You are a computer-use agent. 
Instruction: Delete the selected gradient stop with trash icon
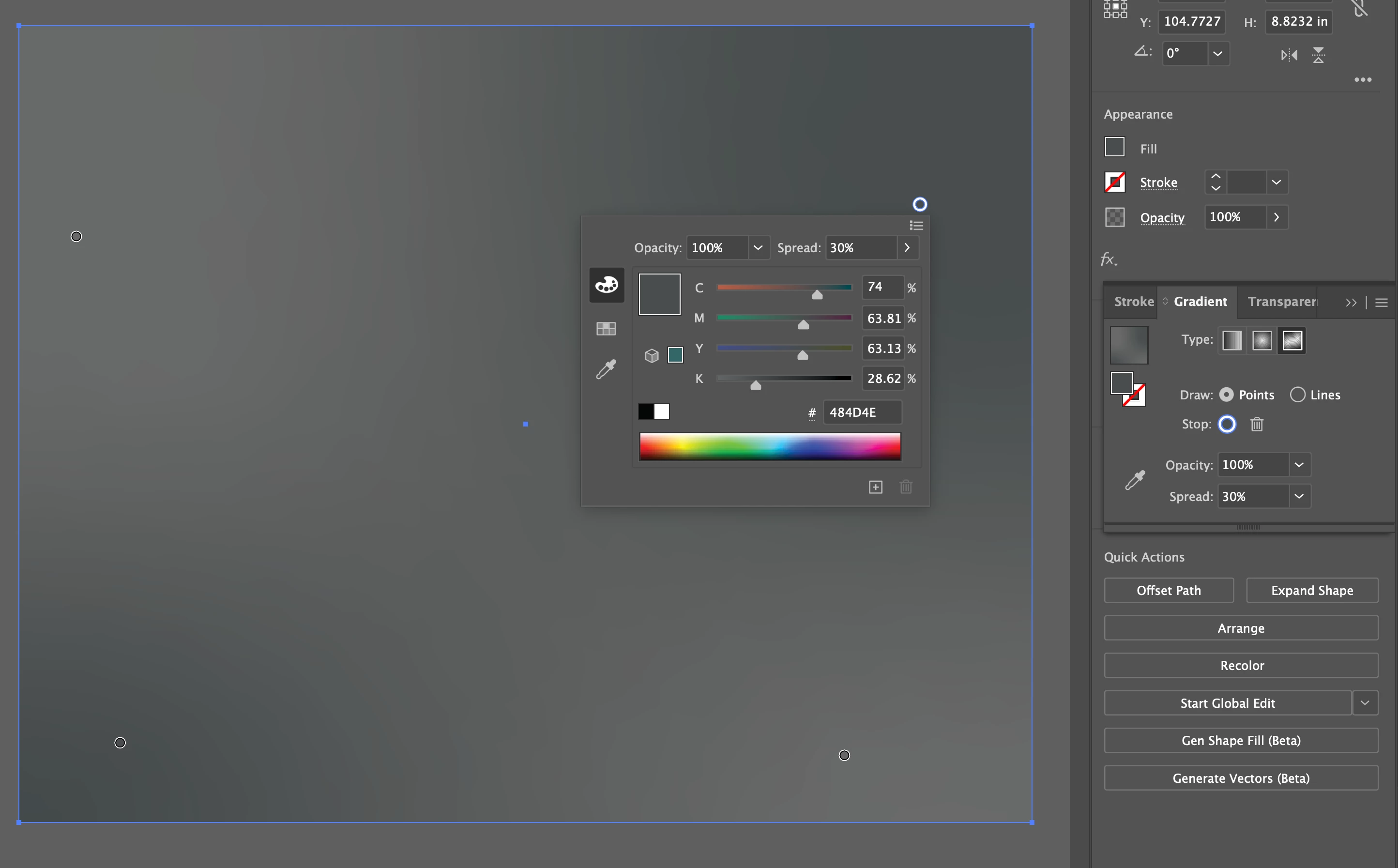click(x=1257, y=424)
